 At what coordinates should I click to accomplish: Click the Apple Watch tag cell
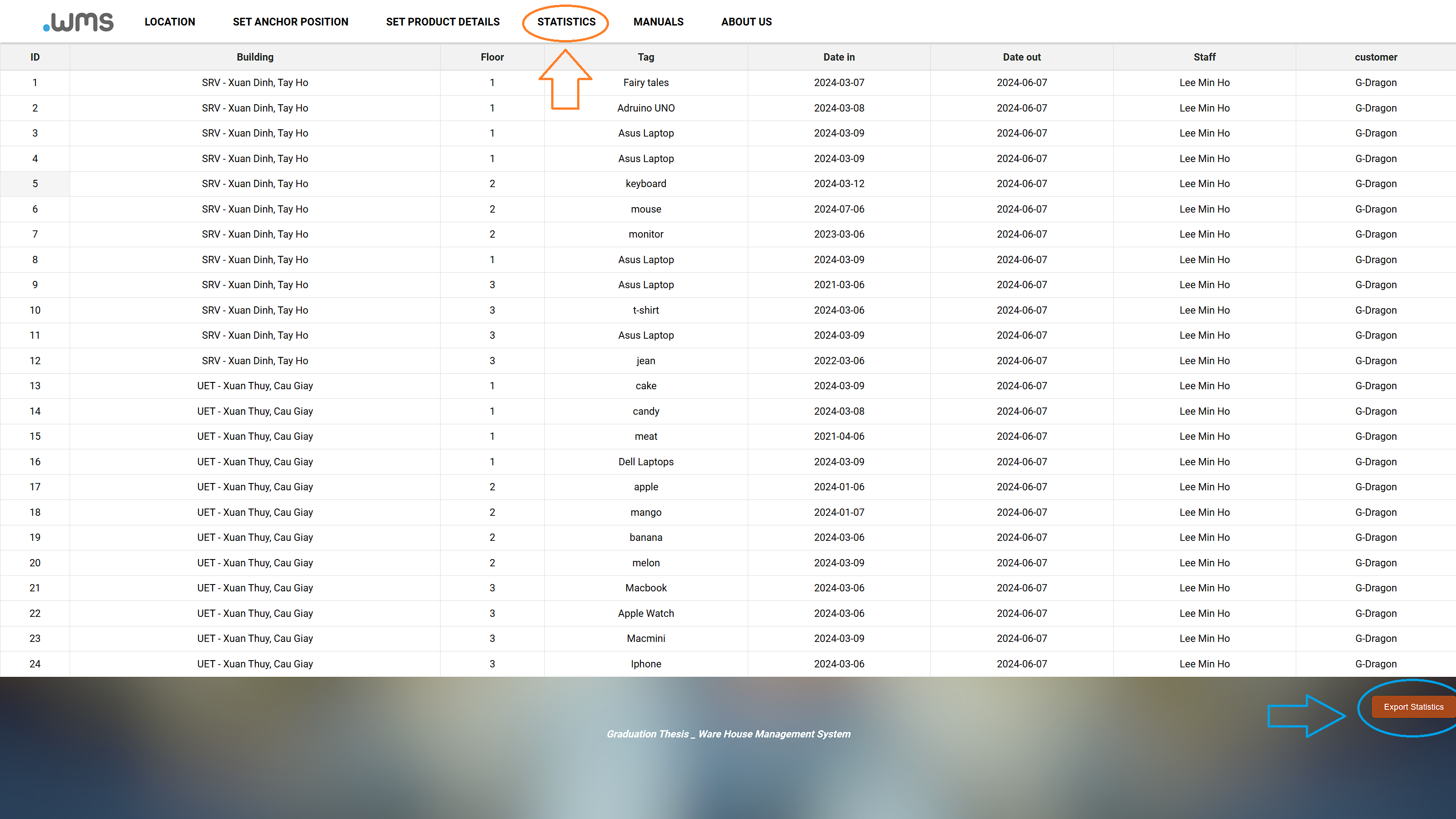(645, 613)
